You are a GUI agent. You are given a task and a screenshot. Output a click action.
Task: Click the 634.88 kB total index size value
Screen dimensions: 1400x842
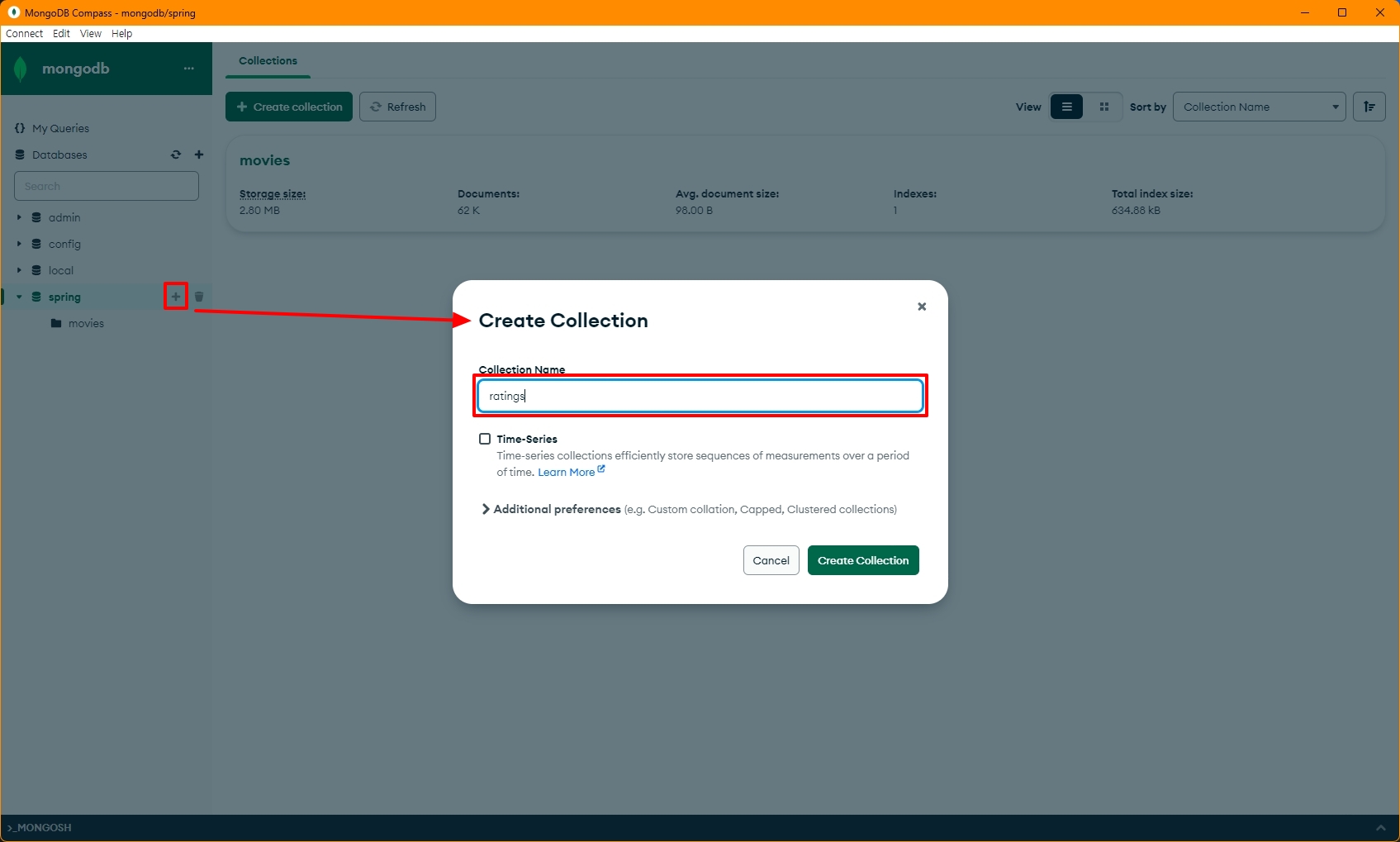click(x=1136, y=211)
